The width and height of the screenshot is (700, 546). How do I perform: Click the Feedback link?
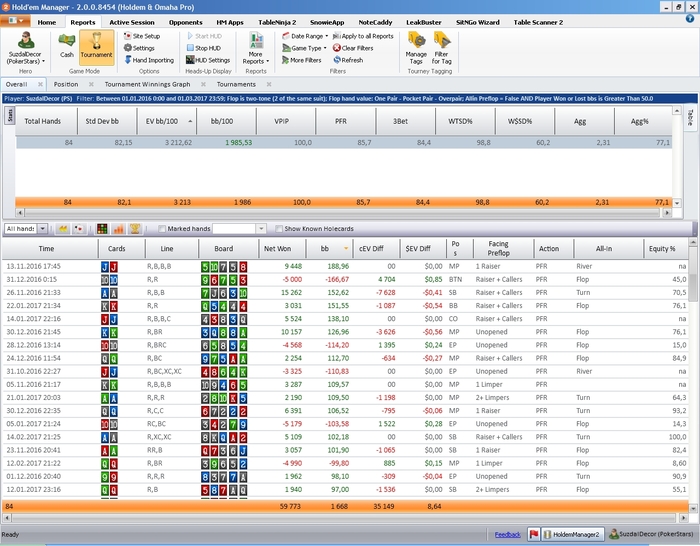pos(508,535)
